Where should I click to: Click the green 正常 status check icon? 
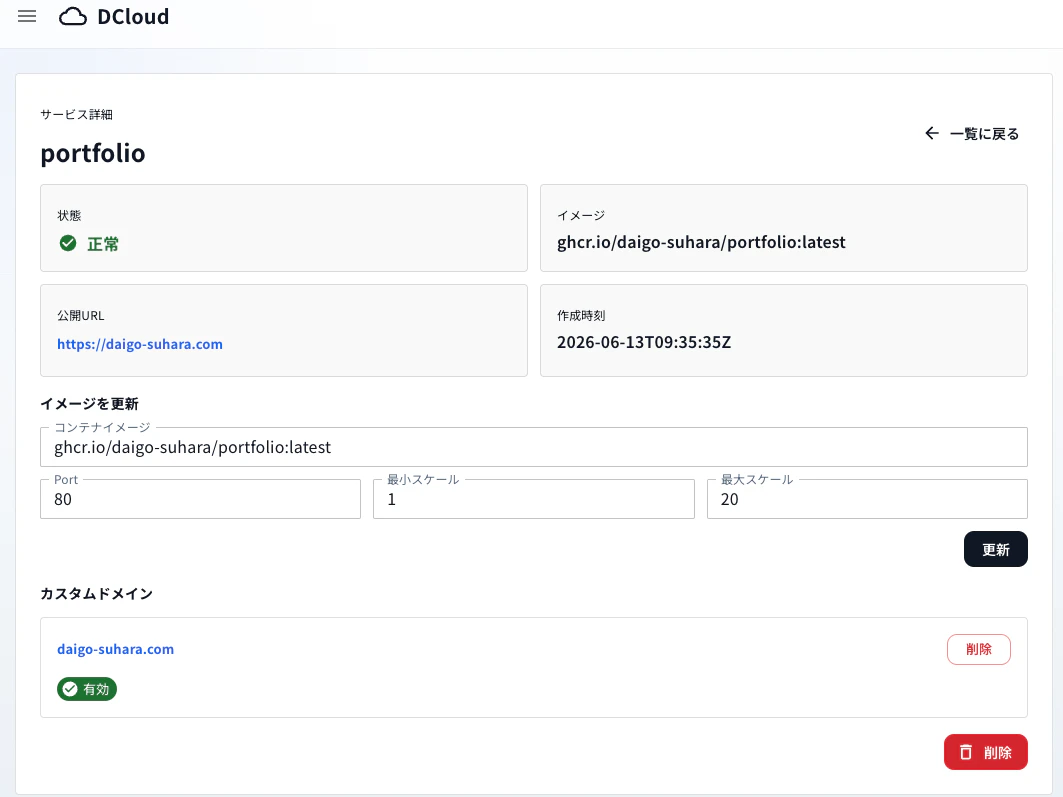coord(68,243)
